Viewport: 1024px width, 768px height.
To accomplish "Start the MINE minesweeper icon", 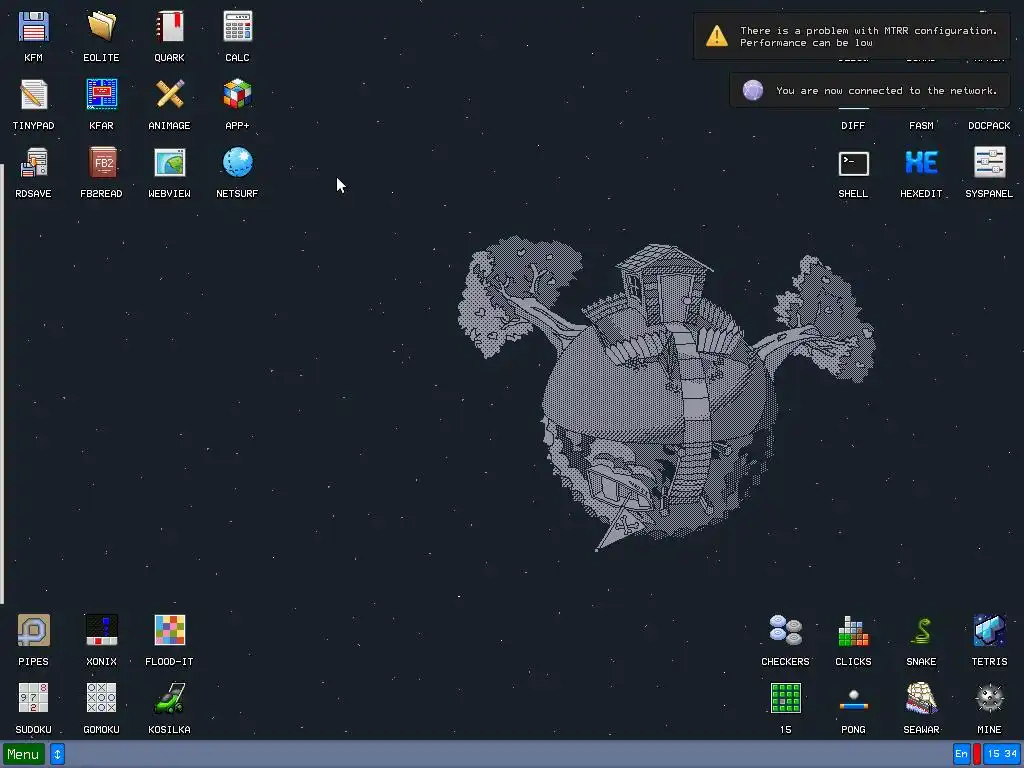I will coord(989,699).
